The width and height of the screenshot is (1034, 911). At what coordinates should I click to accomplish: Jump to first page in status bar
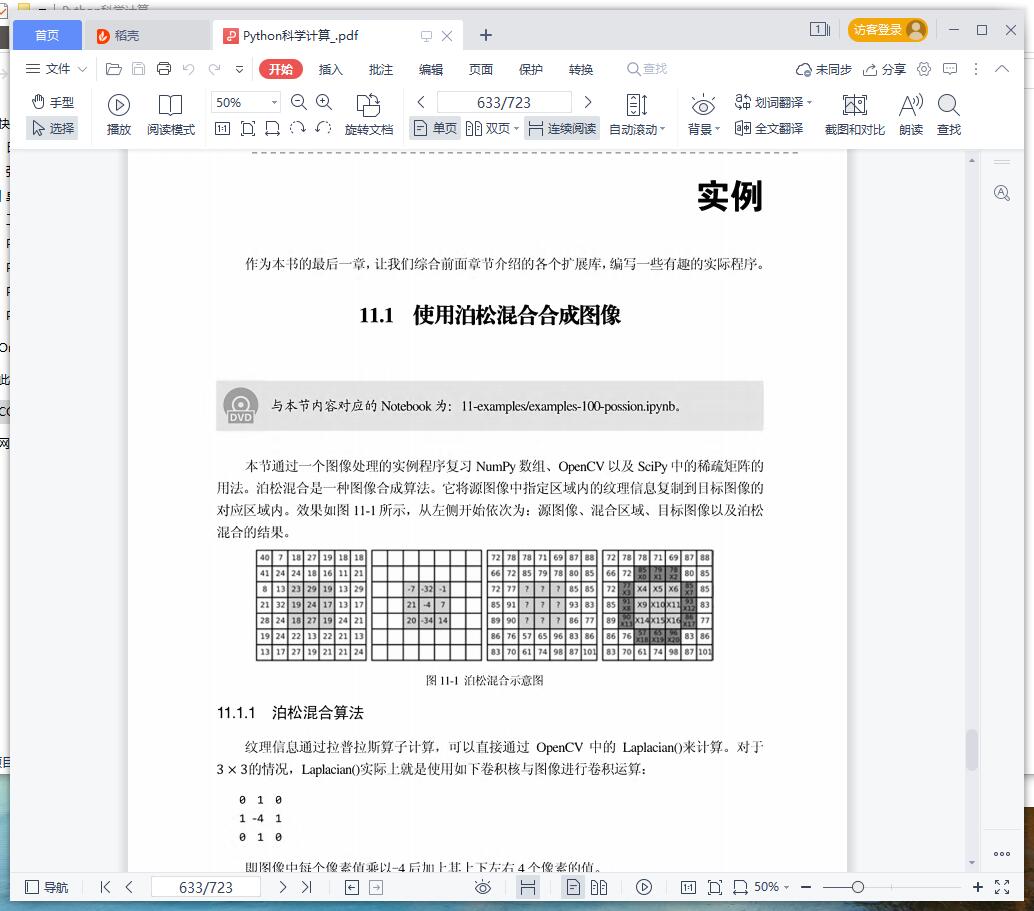[105, 887]
